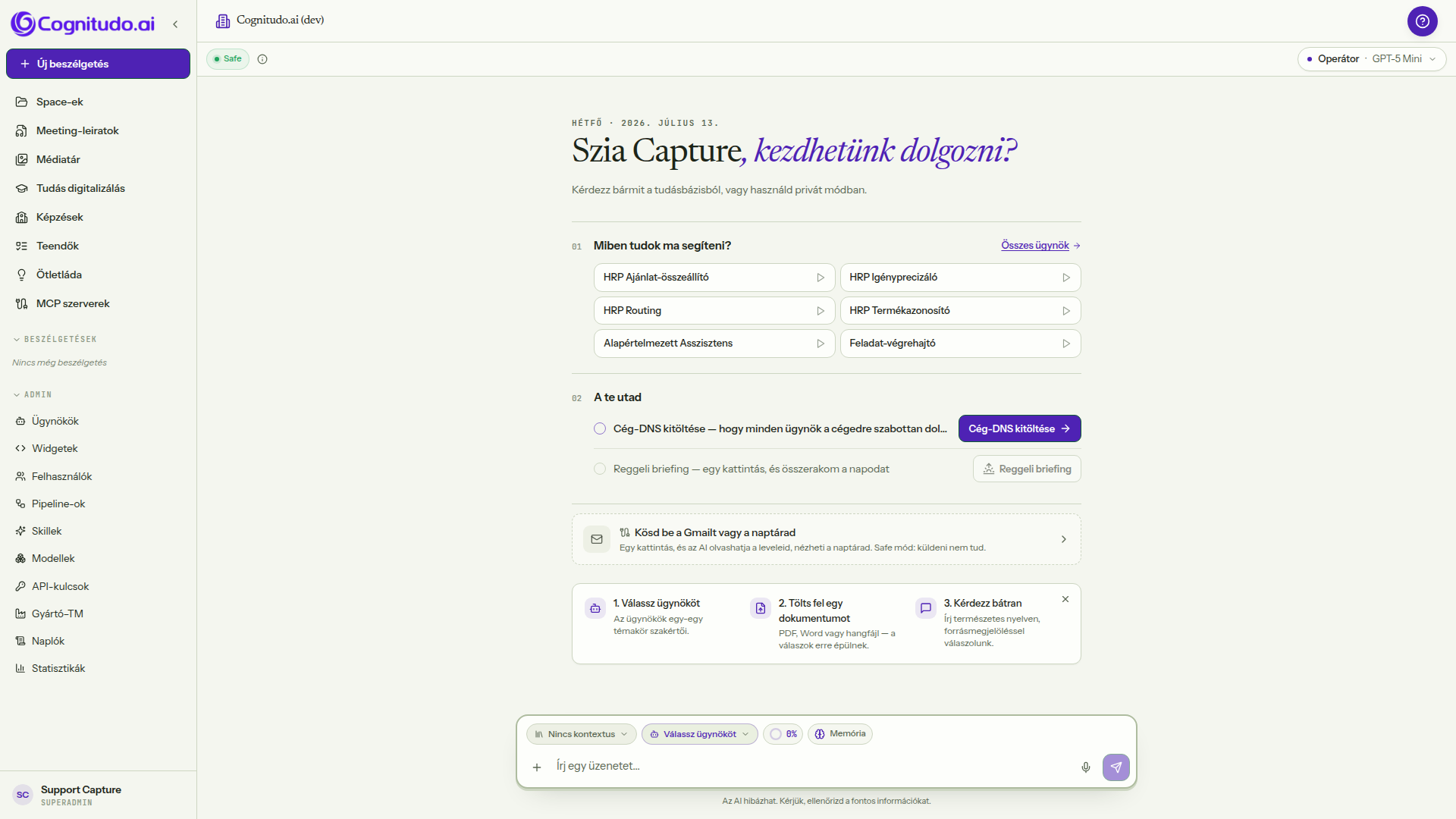Open the arrow on Gmail connect card
This screenshot has height=819, width=1456.
point(1063,539)
